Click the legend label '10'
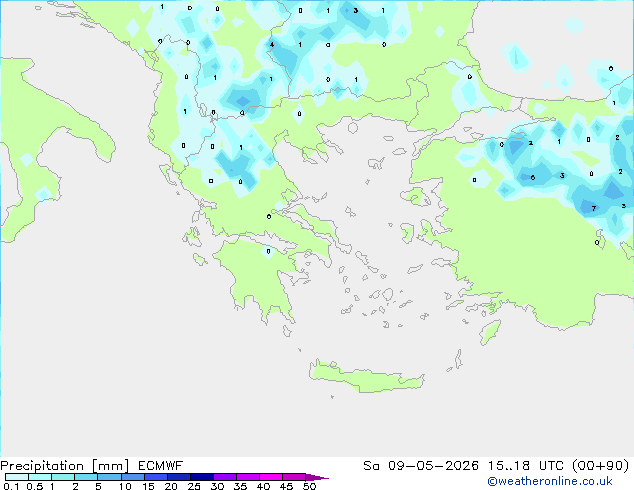 point(125,486)
